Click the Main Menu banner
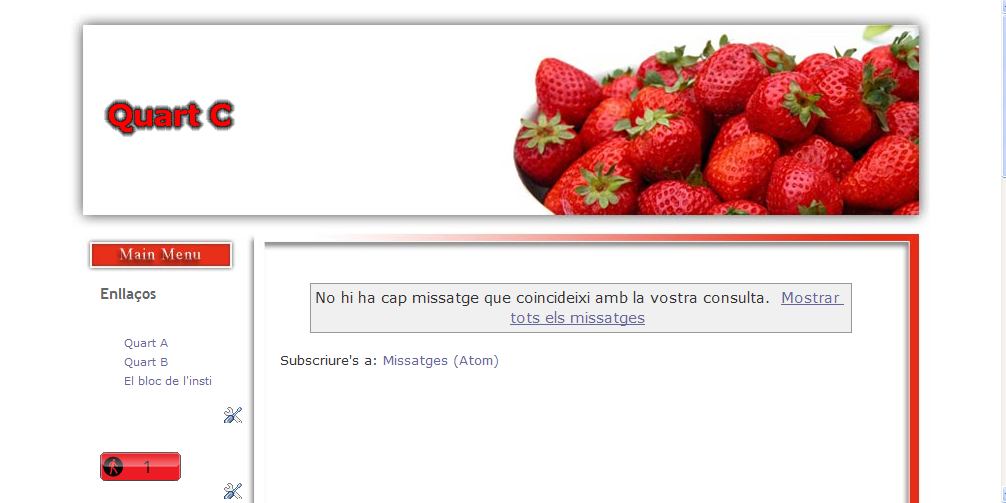The width and height of the screenshot is (1006, 503). coord(160,255)
